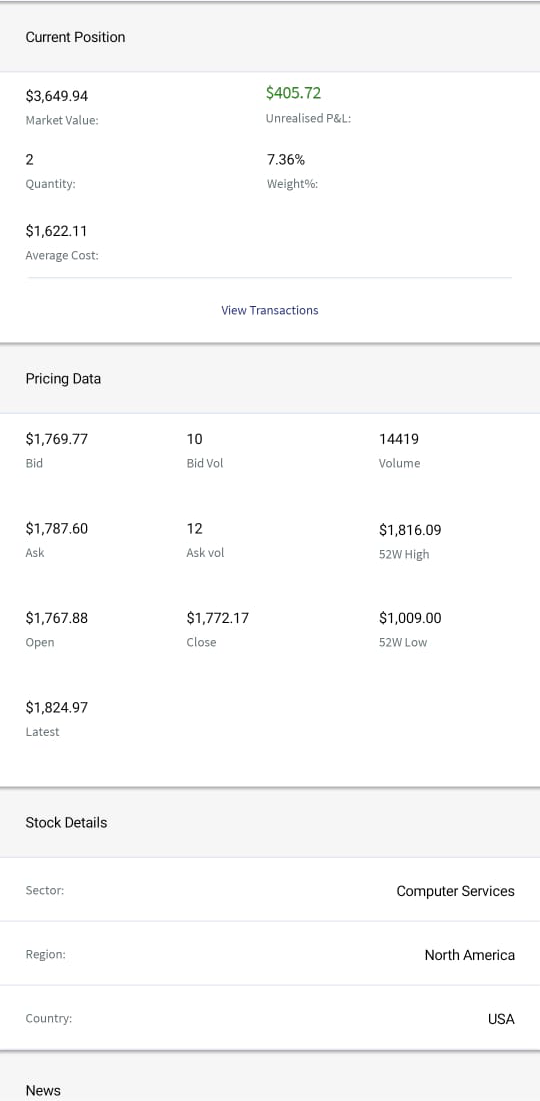The height and width of the screenshot is (1101, 540).
Task: Tap the Pricing Data section header
Action: tap(270, 378)
